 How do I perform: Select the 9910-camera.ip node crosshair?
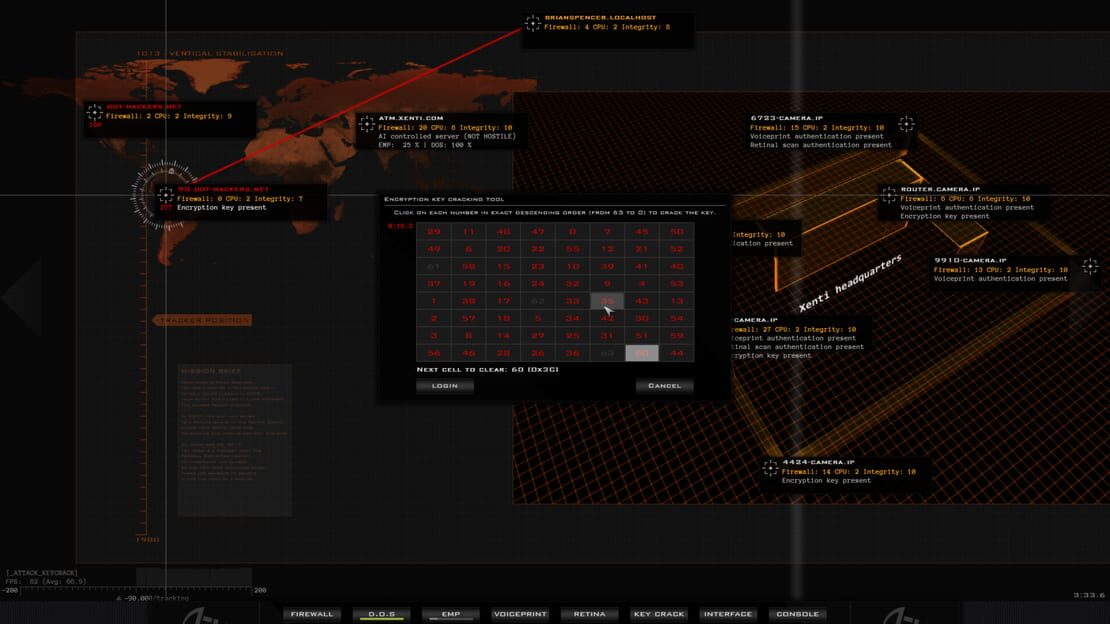point(1090,266)
